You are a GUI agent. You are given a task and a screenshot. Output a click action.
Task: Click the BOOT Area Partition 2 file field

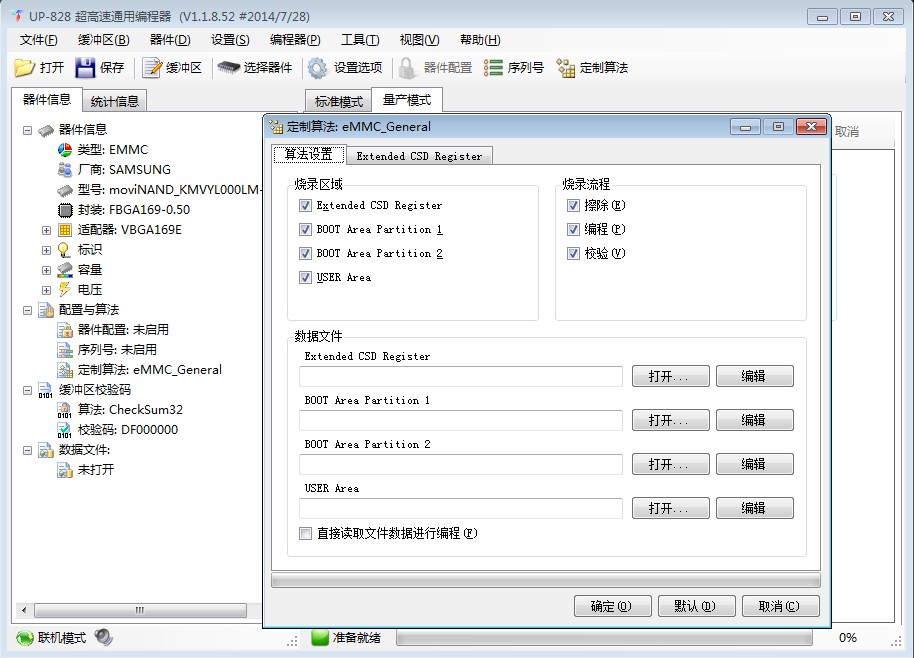coord(460,465)
